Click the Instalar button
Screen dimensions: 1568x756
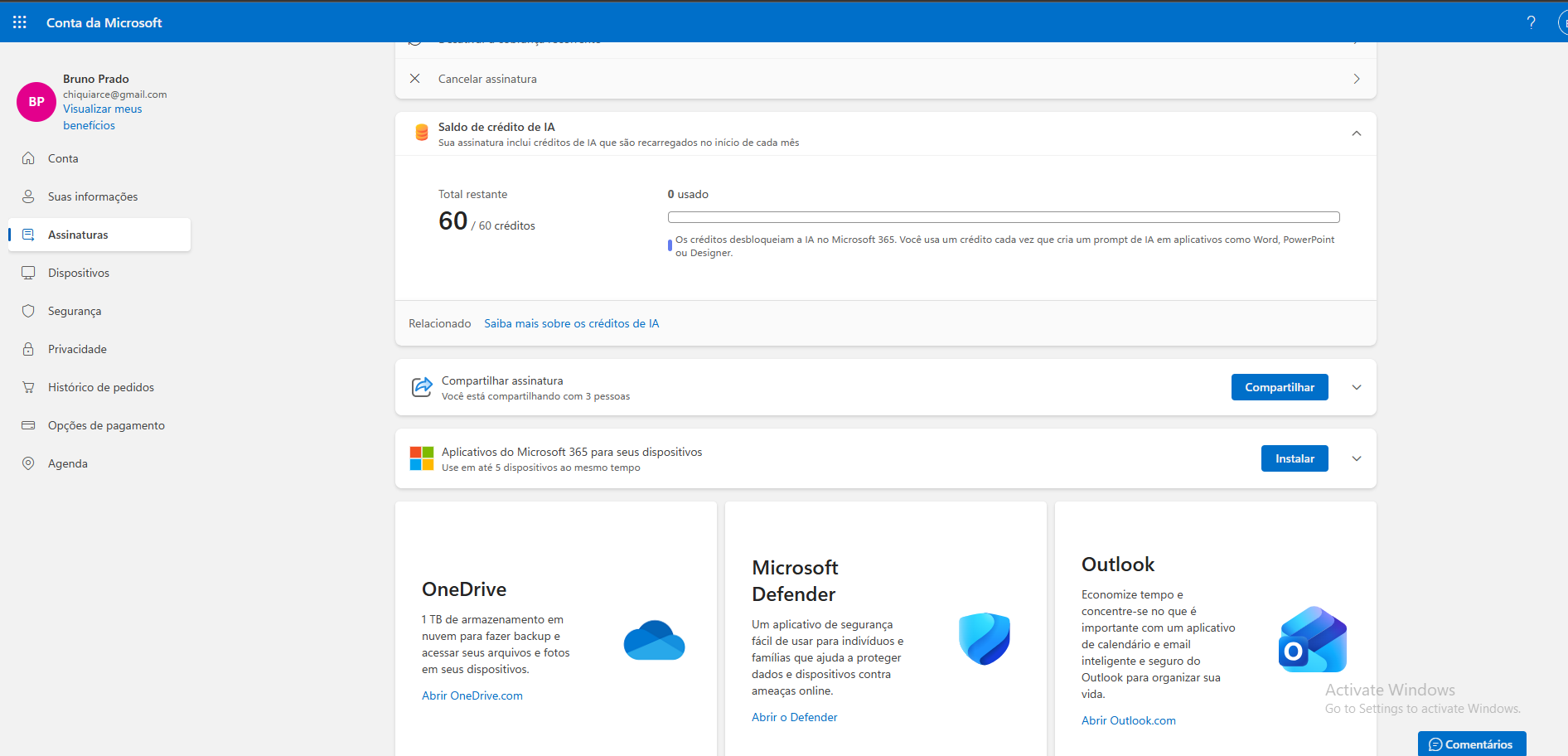tap(1295, 458)
